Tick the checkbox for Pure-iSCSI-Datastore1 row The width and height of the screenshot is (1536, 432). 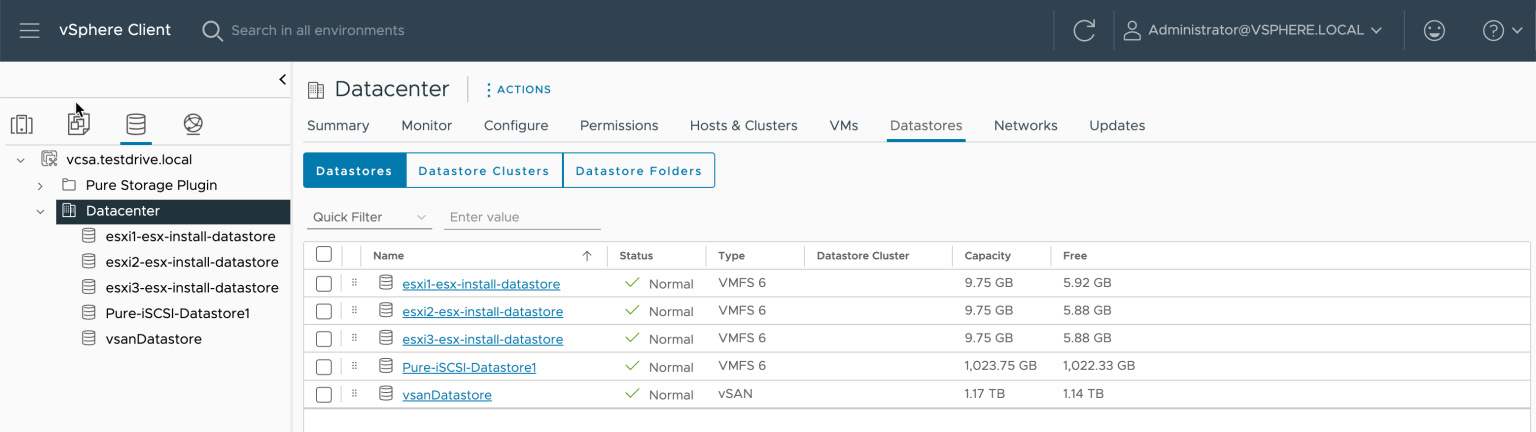pos(324,367)
